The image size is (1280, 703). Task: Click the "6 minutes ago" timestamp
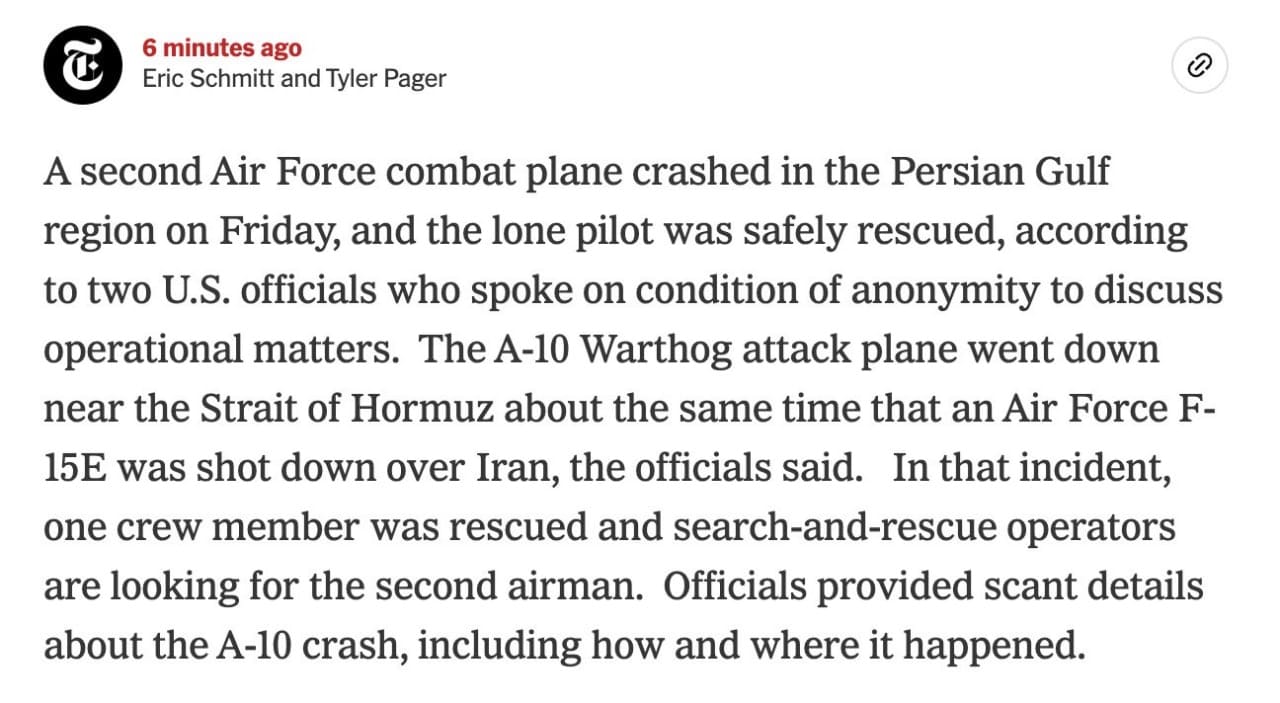pyautogui.click(x=221, y=47)
